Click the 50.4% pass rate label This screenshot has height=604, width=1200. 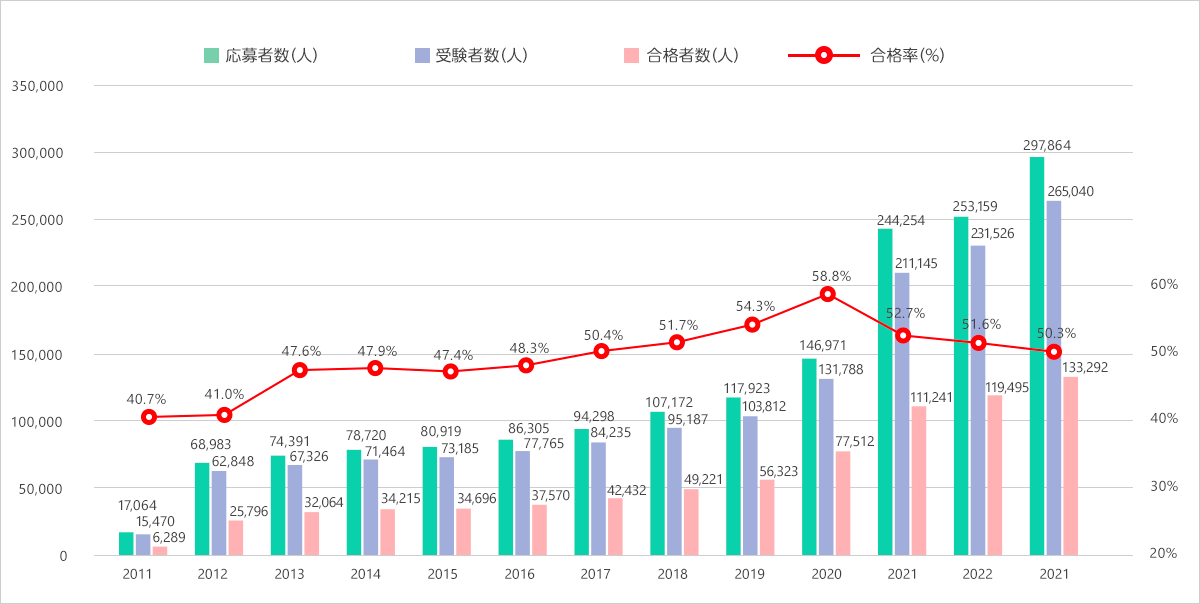603,335
